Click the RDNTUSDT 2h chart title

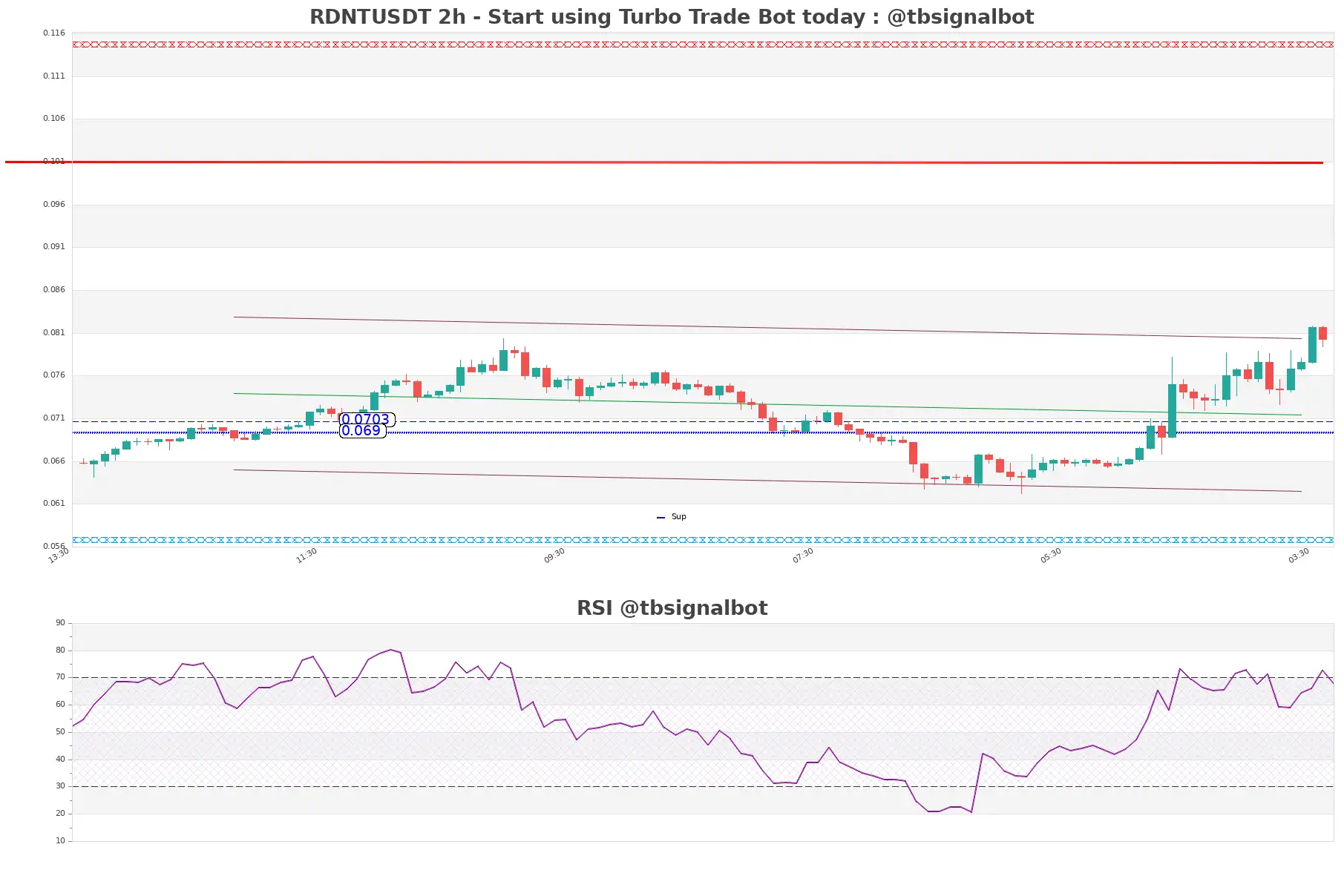tap(672, 17)
